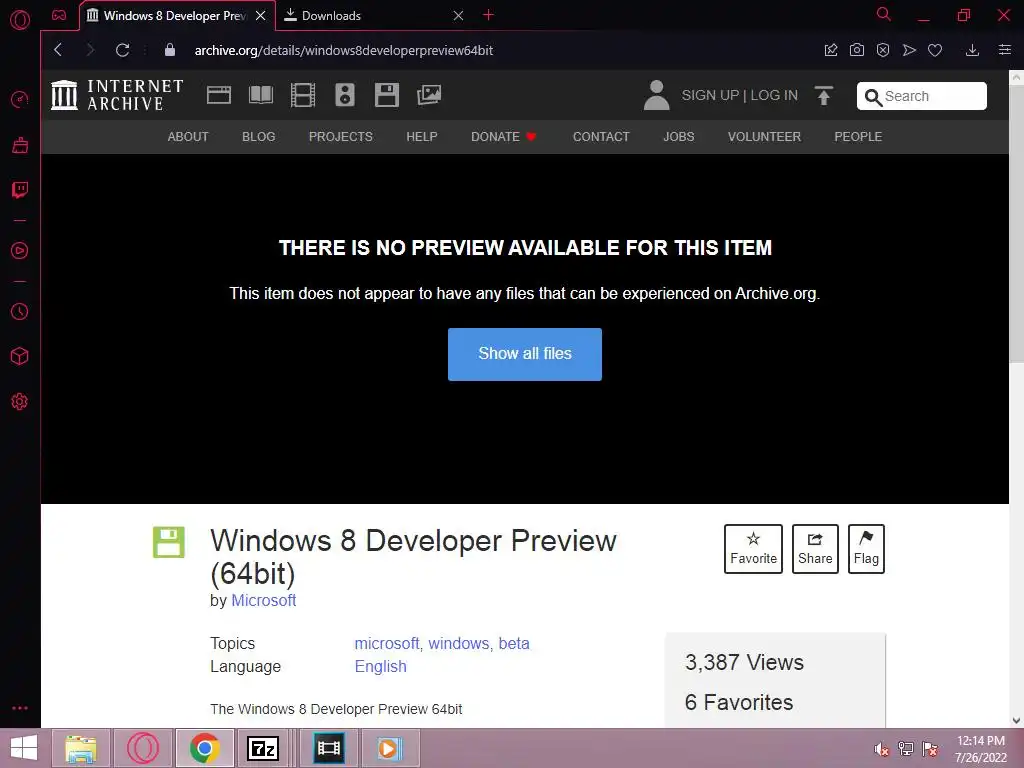Screen dimensions: 1024x768
Task: Click the Internet Archive logo
Action: pos(118,95)
